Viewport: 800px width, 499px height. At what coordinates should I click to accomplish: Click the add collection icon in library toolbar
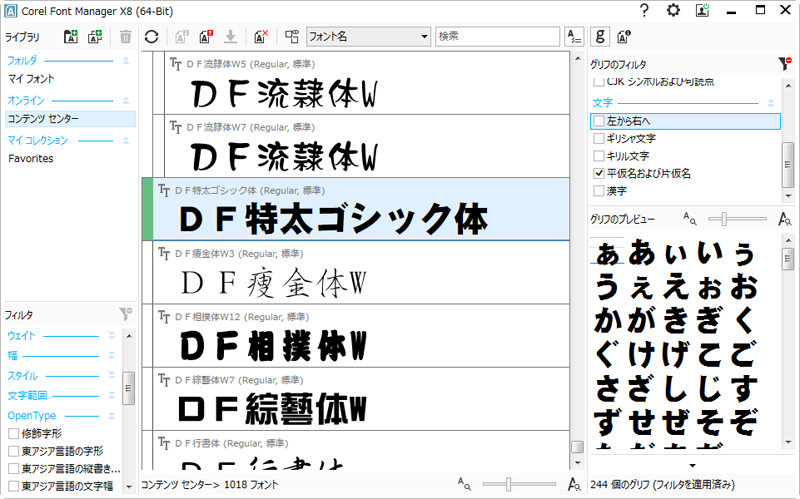95,37
